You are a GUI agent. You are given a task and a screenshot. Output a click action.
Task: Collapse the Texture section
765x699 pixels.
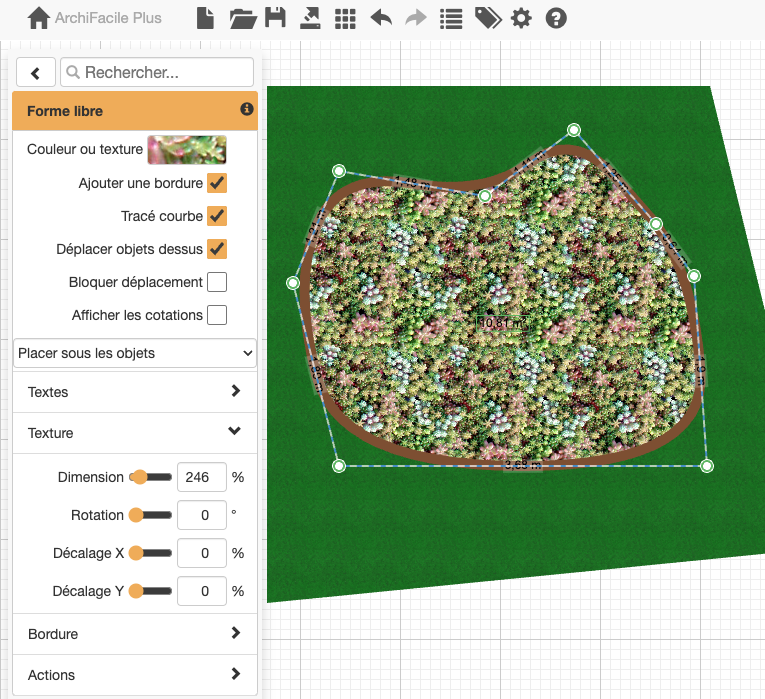coord(135,433)
